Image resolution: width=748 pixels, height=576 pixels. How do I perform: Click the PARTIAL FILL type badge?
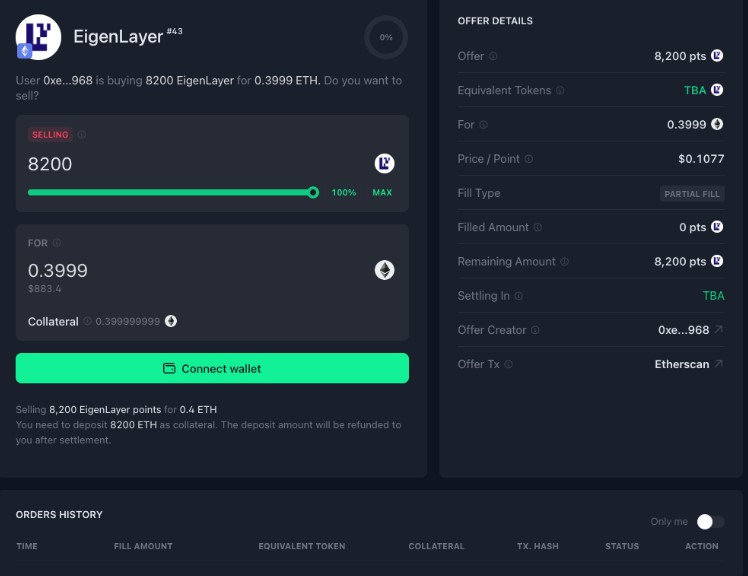[692, 194]
